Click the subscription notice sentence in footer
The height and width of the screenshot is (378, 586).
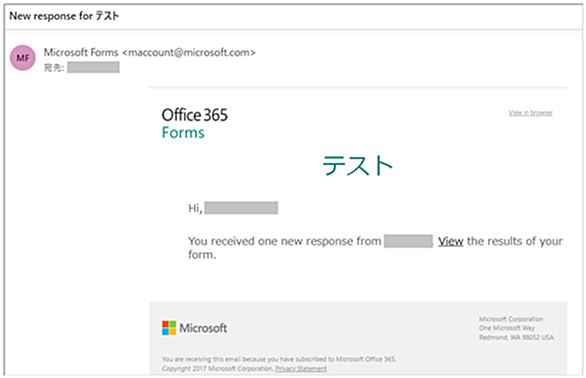[x=279, y=359]
